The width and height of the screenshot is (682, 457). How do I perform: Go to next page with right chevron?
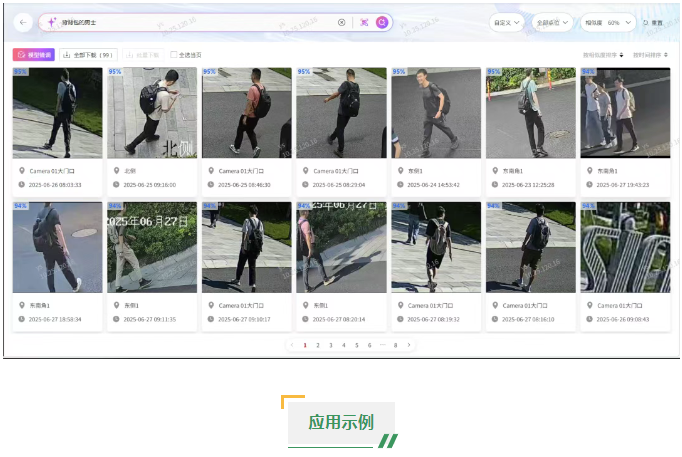point(408,345)
